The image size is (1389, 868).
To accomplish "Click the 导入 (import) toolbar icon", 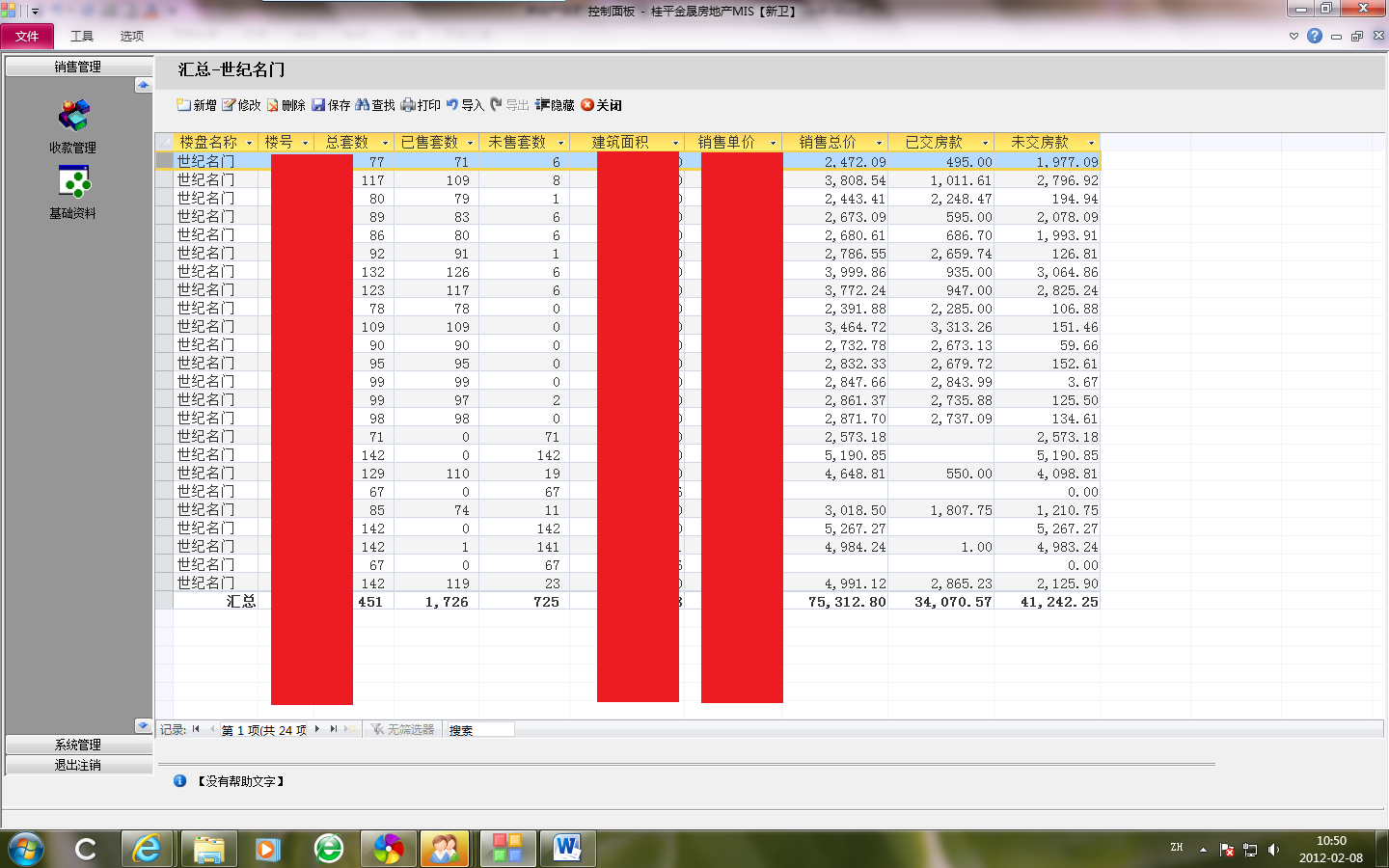I will [452, 104].
